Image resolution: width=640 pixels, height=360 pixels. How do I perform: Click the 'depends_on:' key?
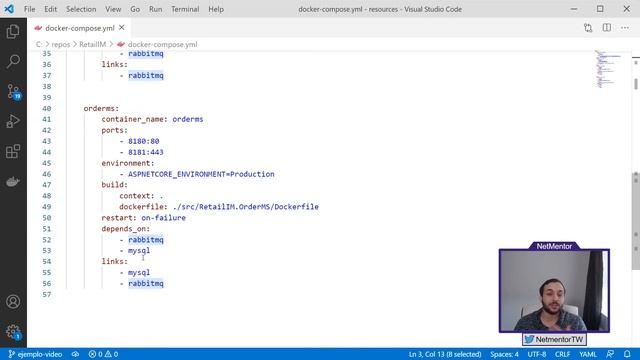pos(126,229)
